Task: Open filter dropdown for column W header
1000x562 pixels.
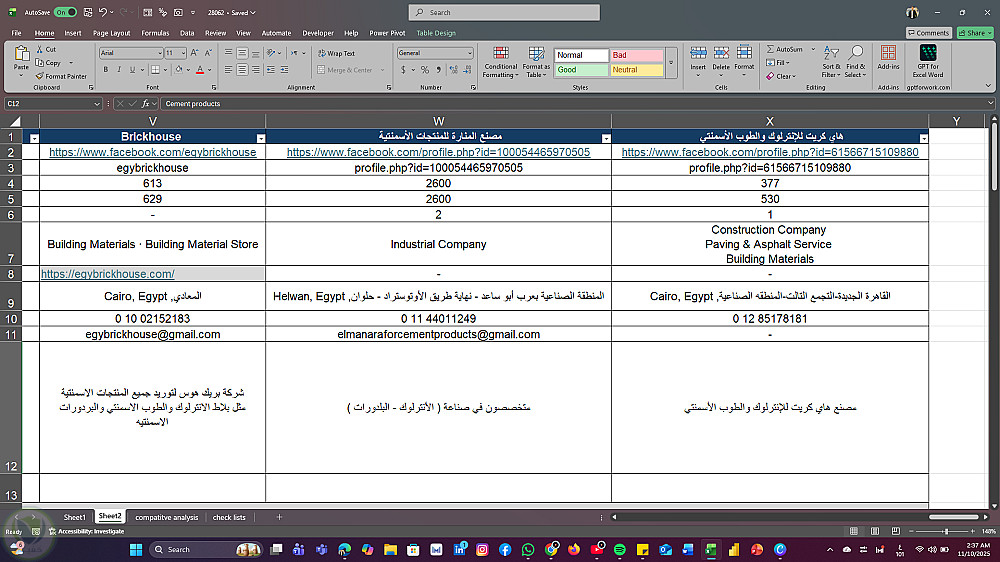Action: tap(606, 138)
